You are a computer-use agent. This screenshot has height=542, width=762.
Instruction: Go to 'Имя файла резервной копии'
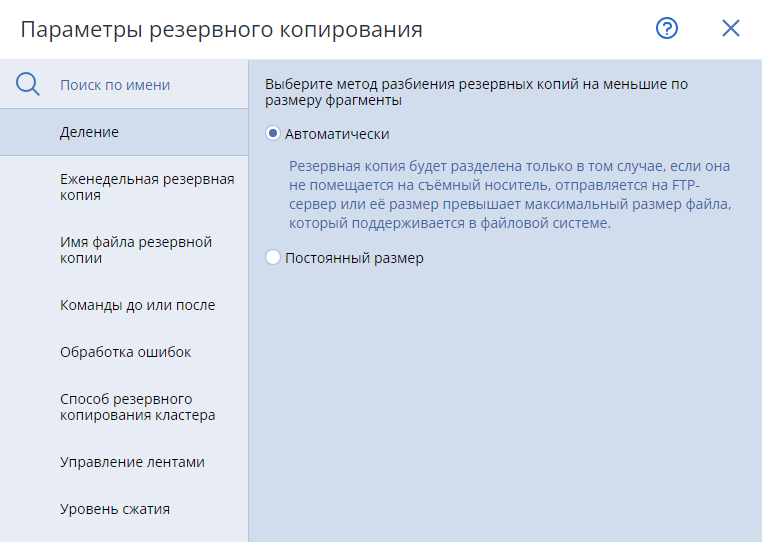pyautogui.click(x=136, y=250)
